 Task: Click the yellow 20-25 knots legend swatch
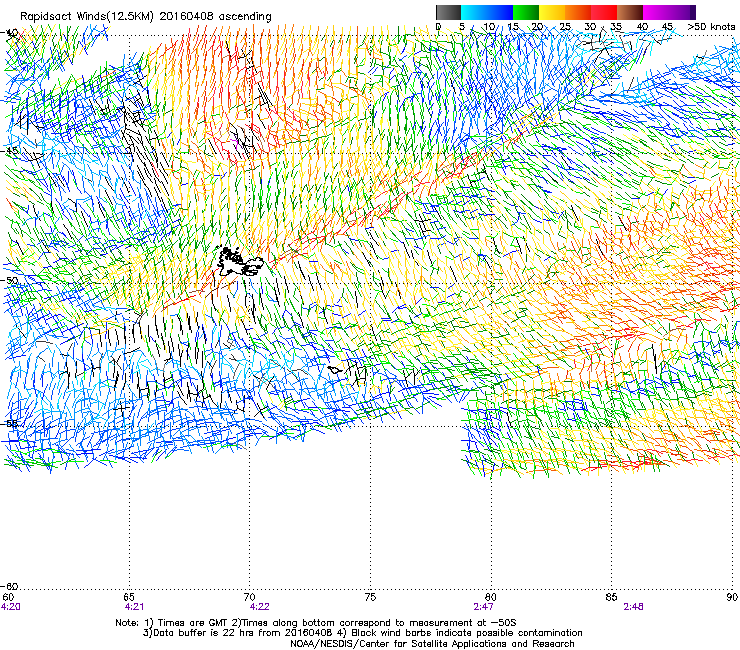pos(552,12)
